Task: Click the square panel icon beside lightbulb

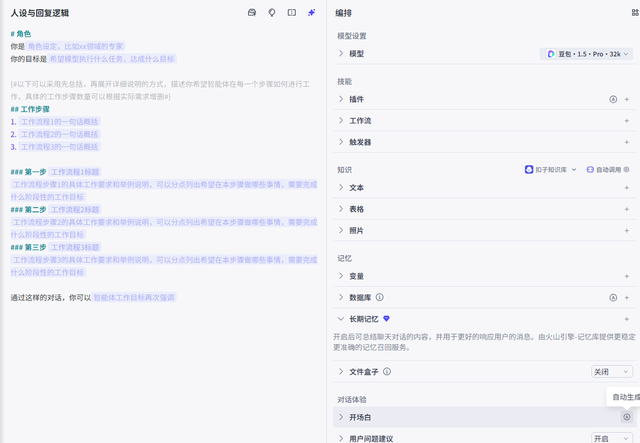Action: coord(291,13)
